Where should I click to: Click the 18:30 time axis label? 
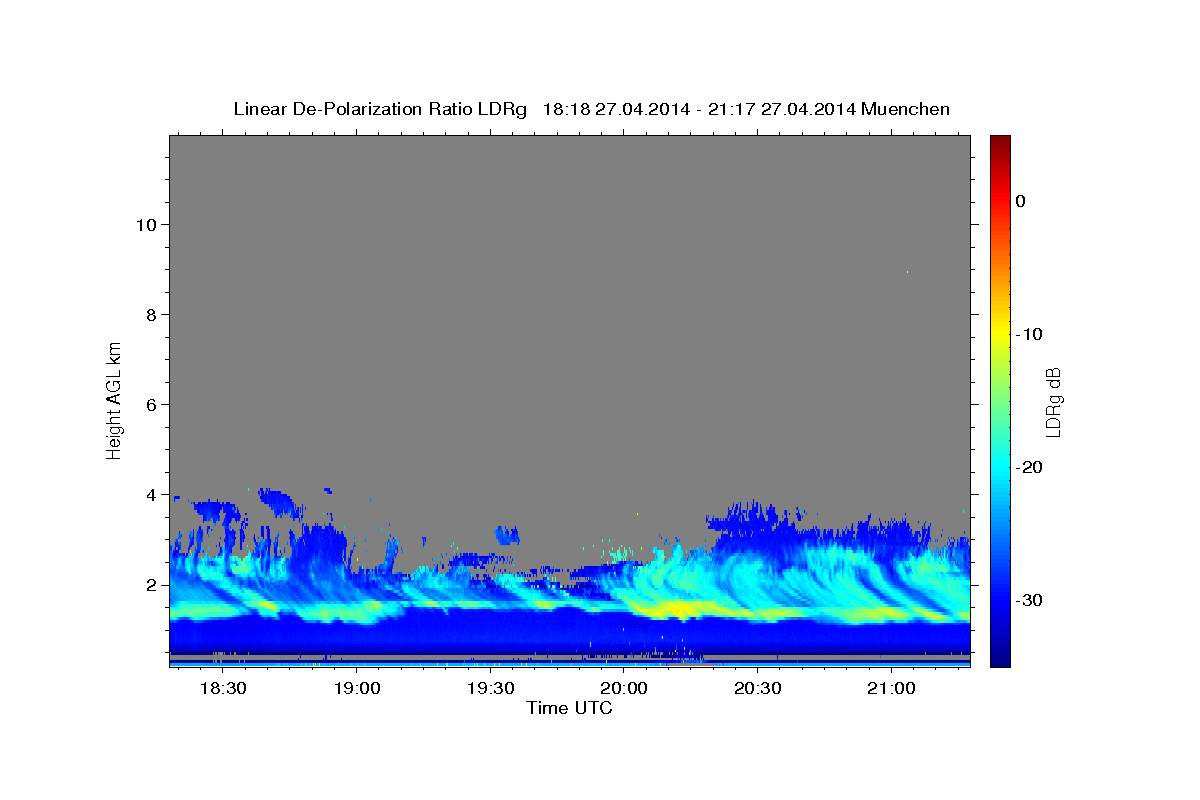click(x=223, y=689)
